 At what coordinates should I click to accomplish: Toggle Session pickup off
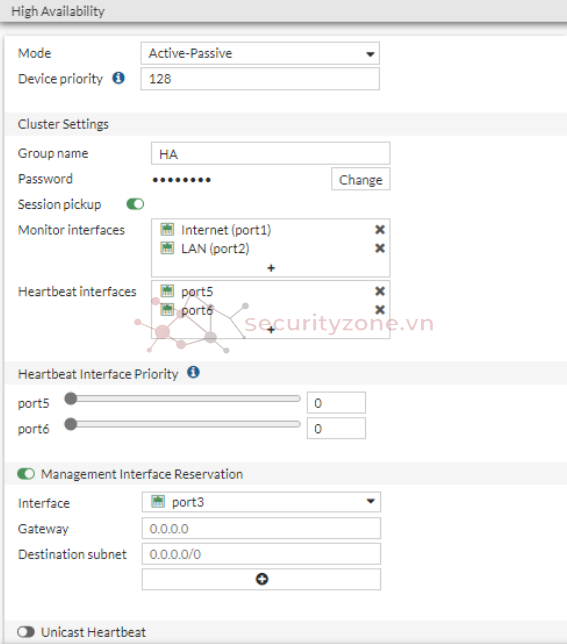(x=135, y=204)
